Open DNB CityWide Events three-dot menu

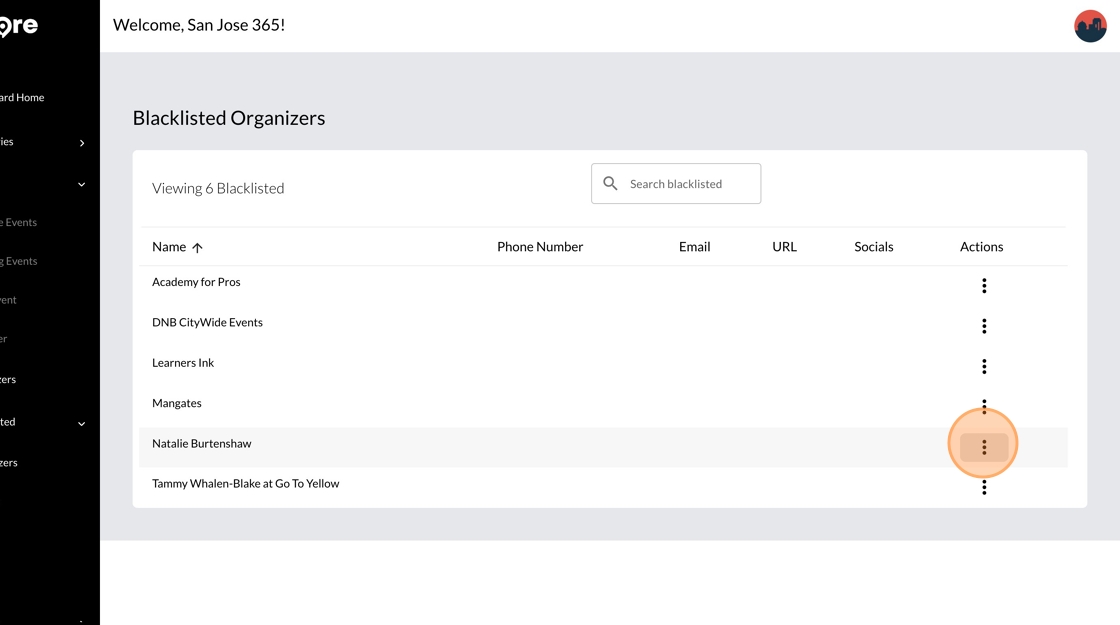[984, 326]
